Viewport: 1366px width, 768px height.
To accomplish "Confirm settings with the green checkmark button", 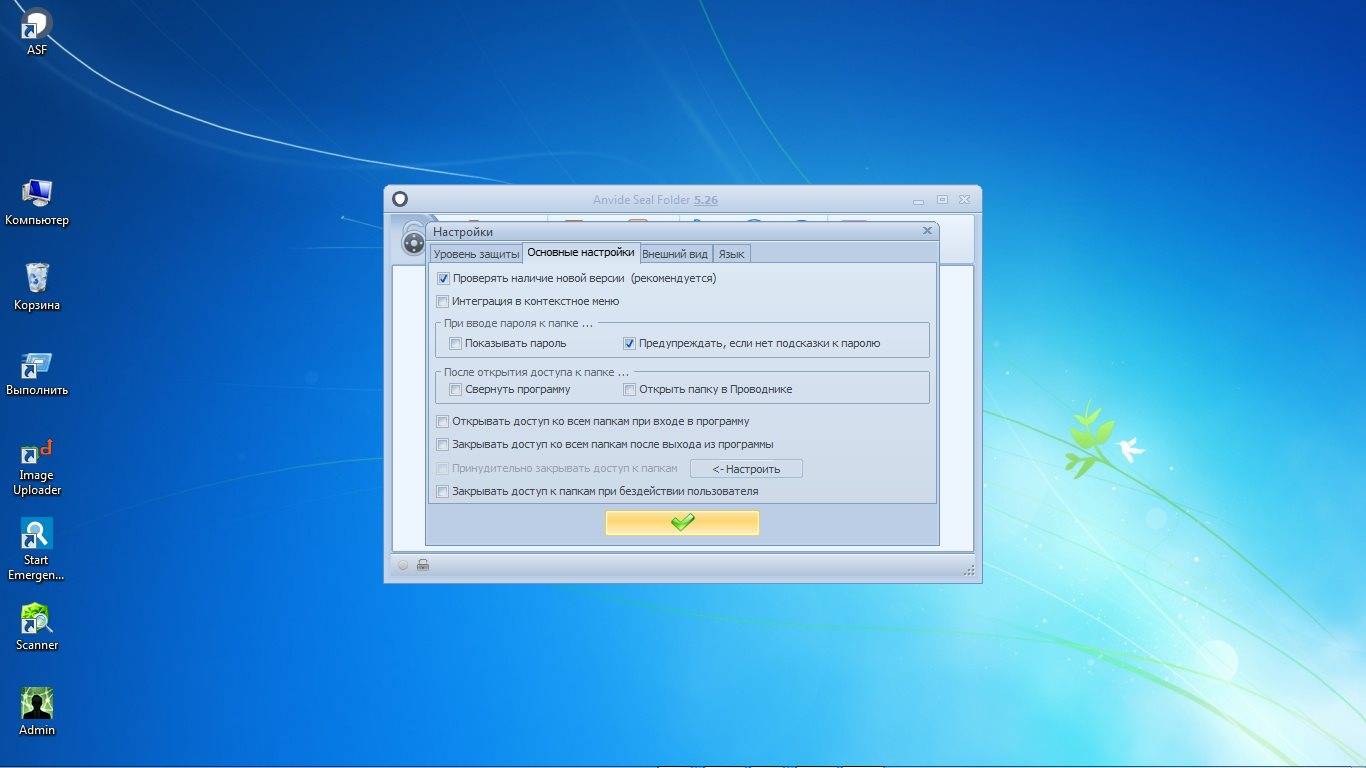I will click(682, 523).
